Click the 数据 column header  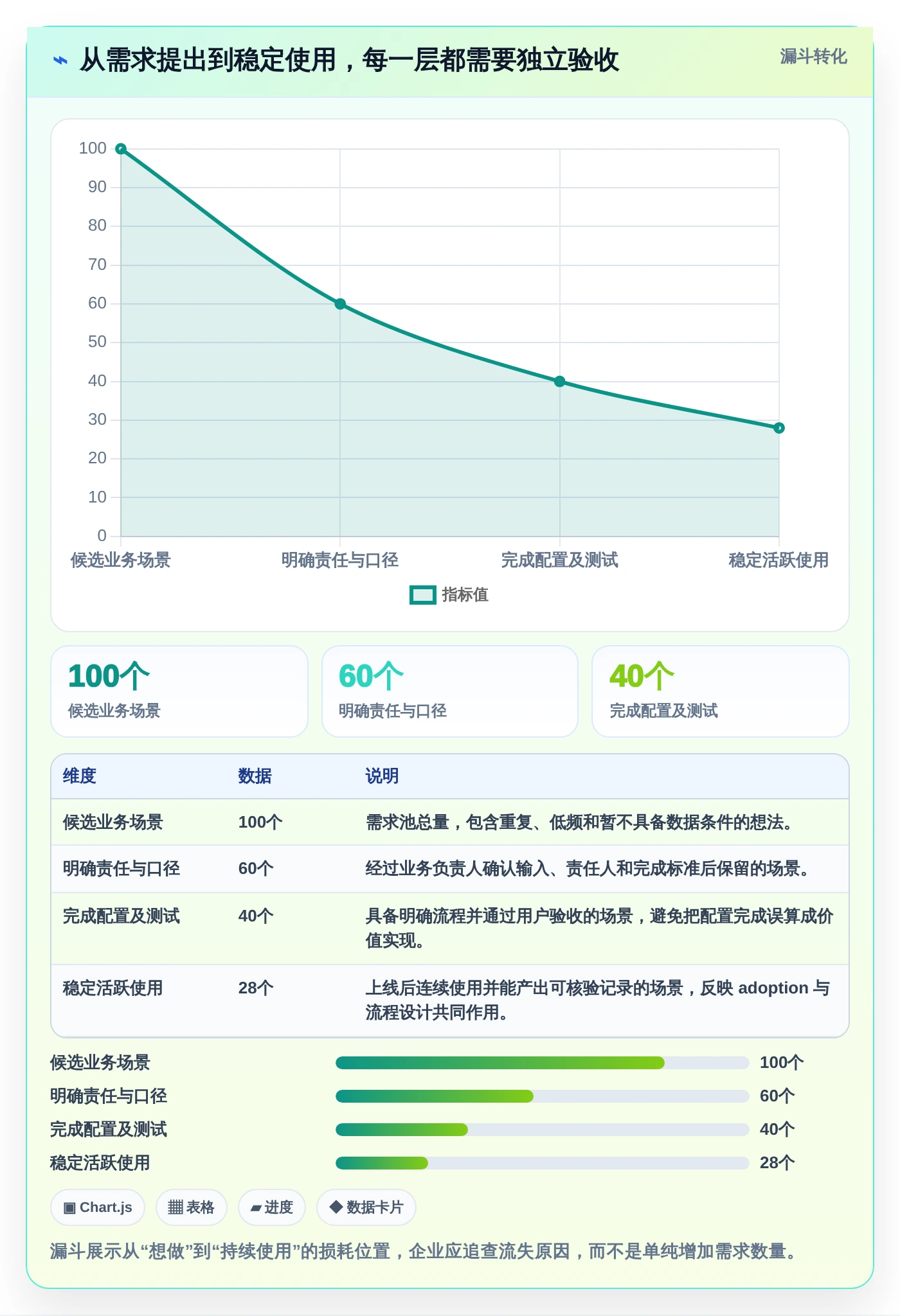click(x=255, y=776)
